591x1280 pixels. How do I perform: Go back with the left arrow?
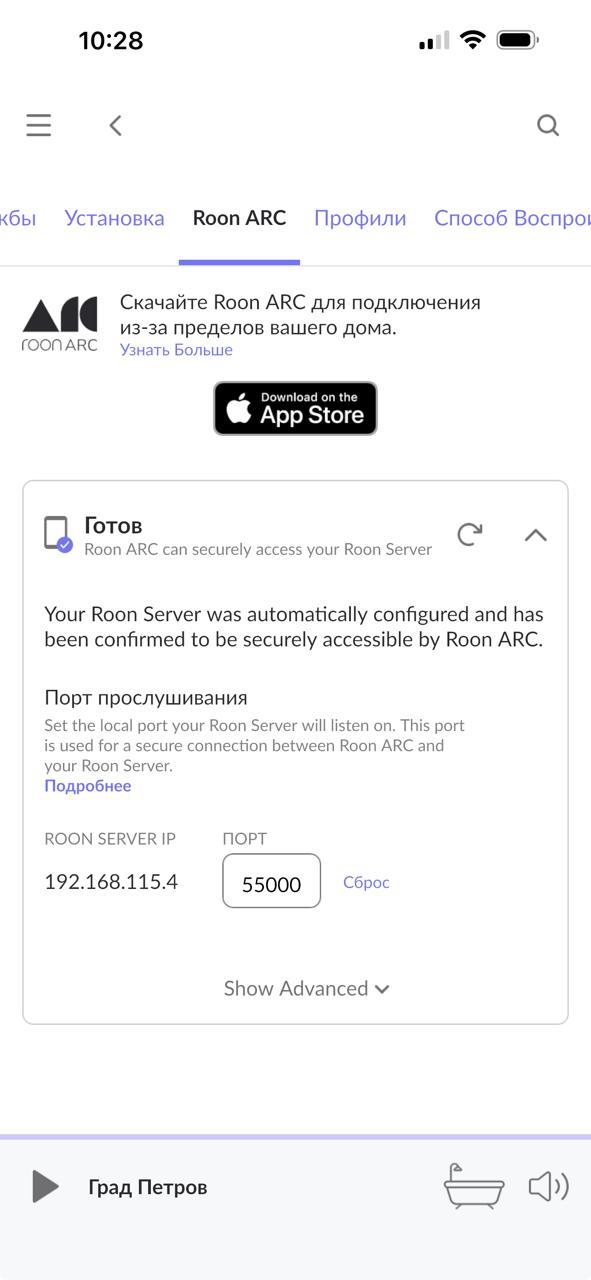[115, 125]
